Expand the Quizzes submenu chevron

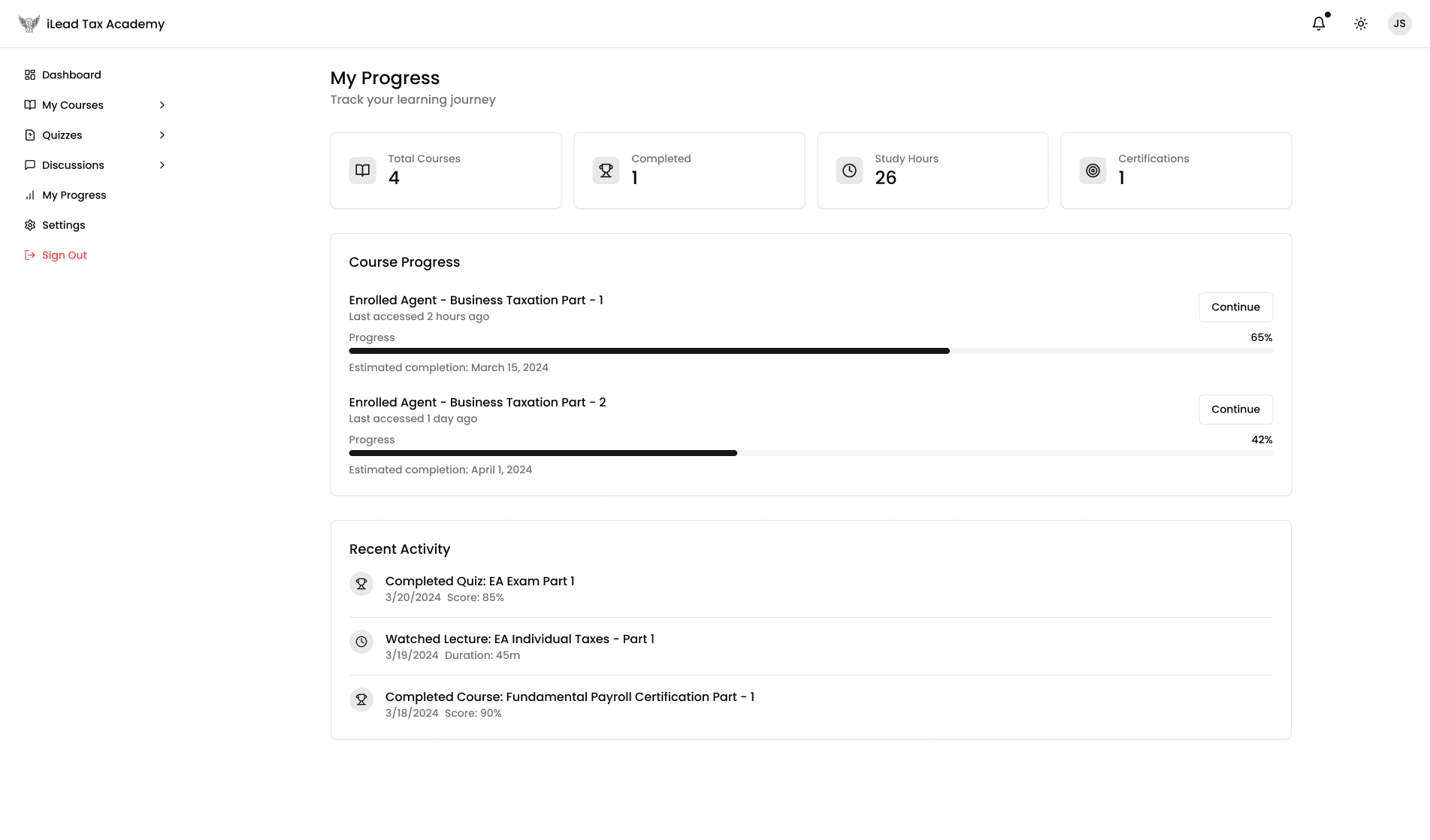pyautogui.click(x=162, y=135)
